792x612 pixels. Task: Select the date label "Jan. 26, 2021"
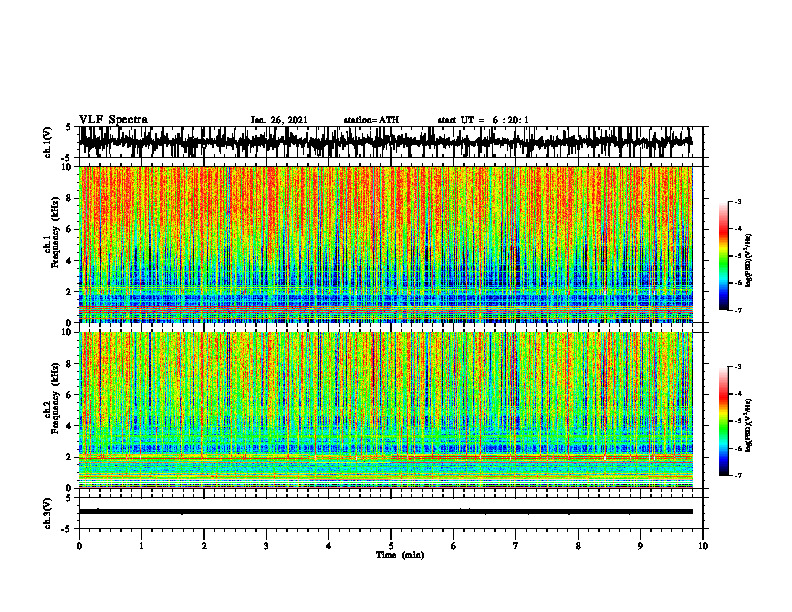coord(279,120)
